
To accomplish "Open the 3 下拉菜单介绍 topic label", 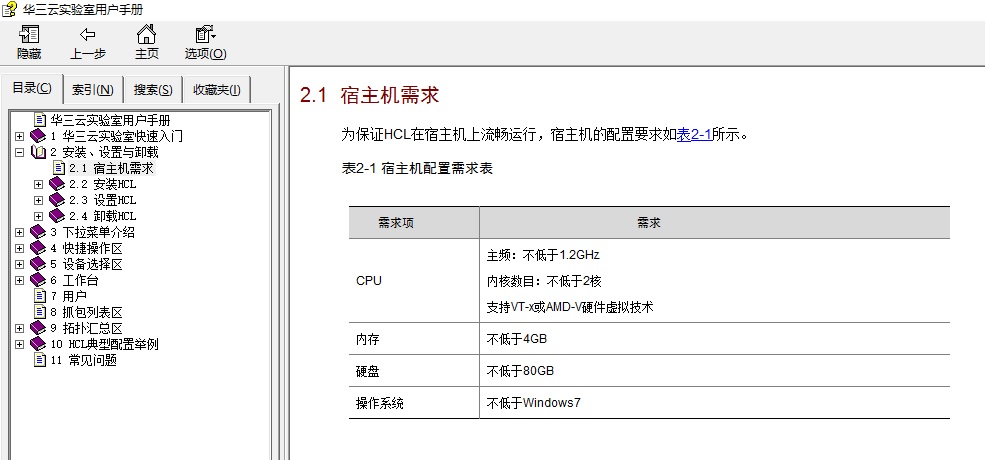I will point(92,232).
